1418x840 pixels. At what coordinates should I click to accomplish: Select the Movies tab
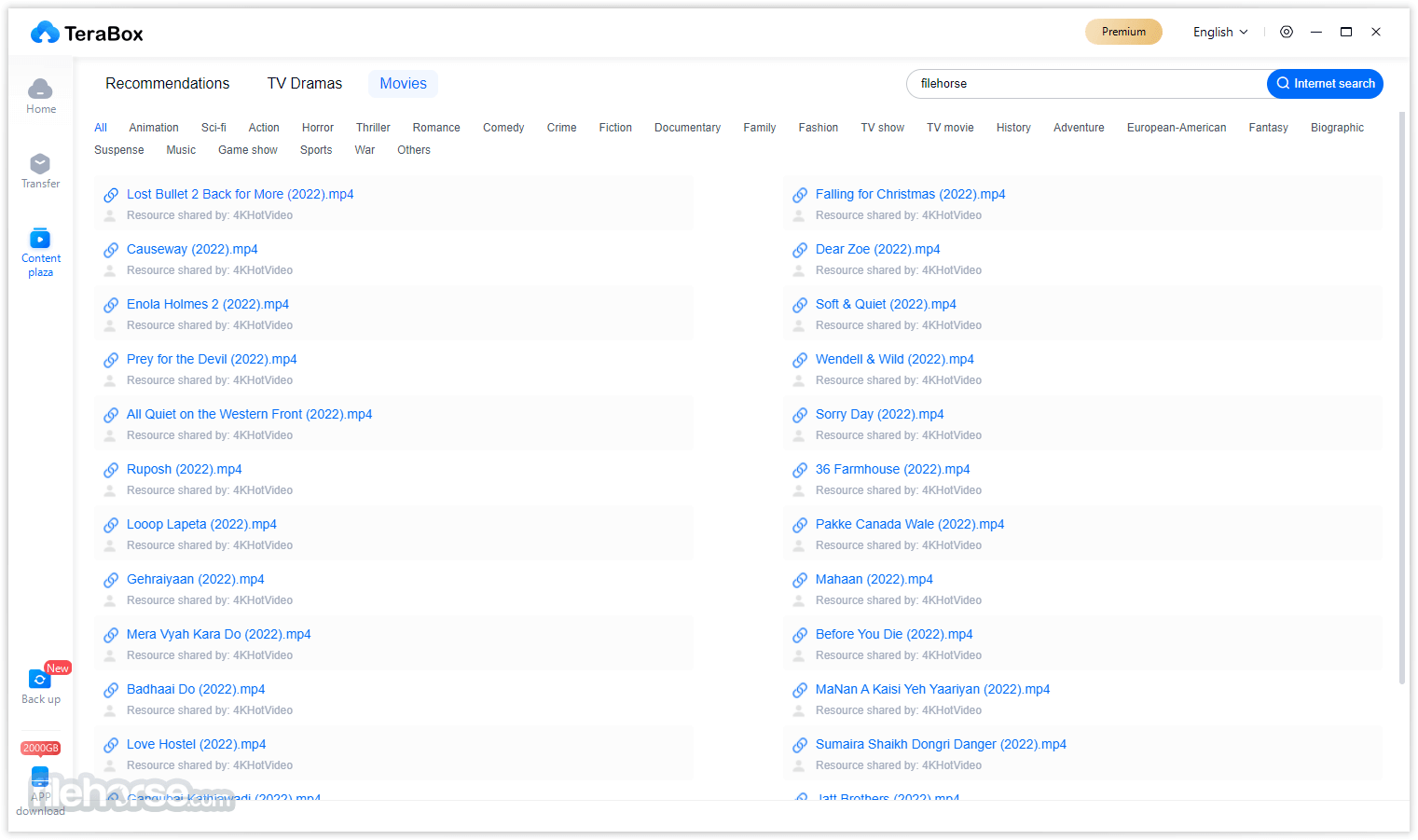(x=403, y=84)
